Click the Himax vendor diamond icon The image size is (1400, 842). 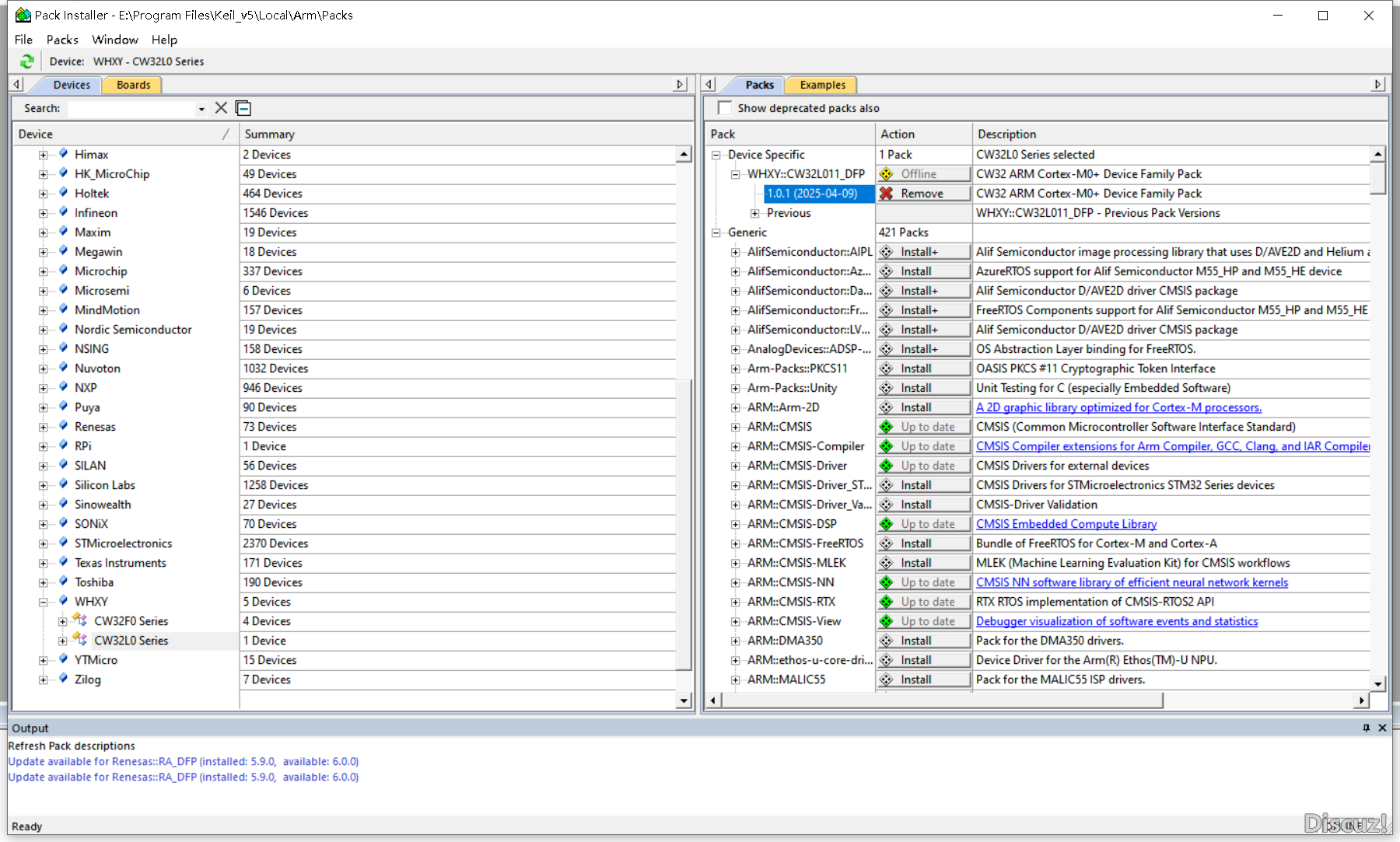64,154
